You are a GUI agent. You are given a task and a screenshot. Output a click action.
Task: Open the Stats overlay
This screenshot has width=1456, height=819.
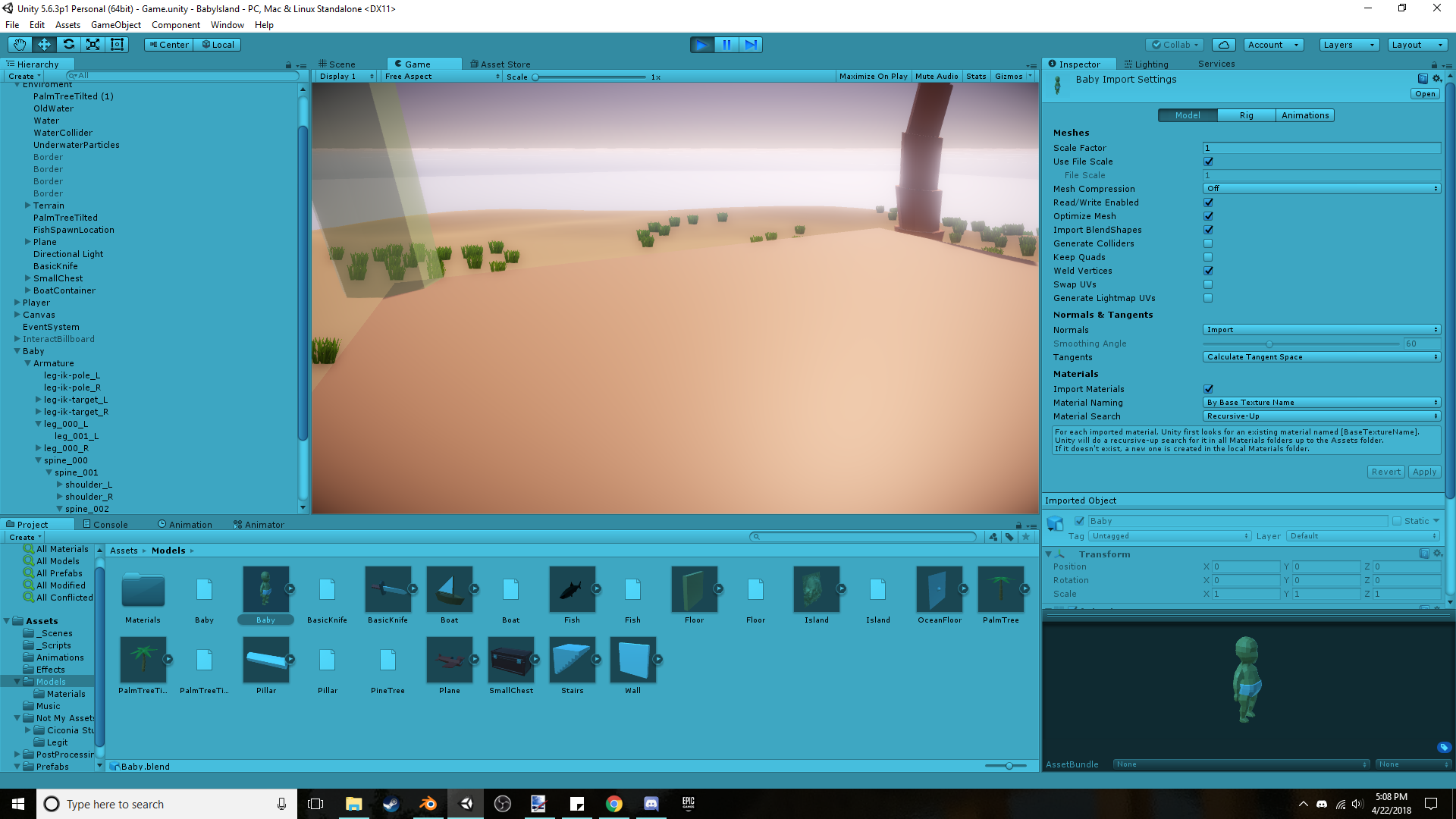[976, 77]
